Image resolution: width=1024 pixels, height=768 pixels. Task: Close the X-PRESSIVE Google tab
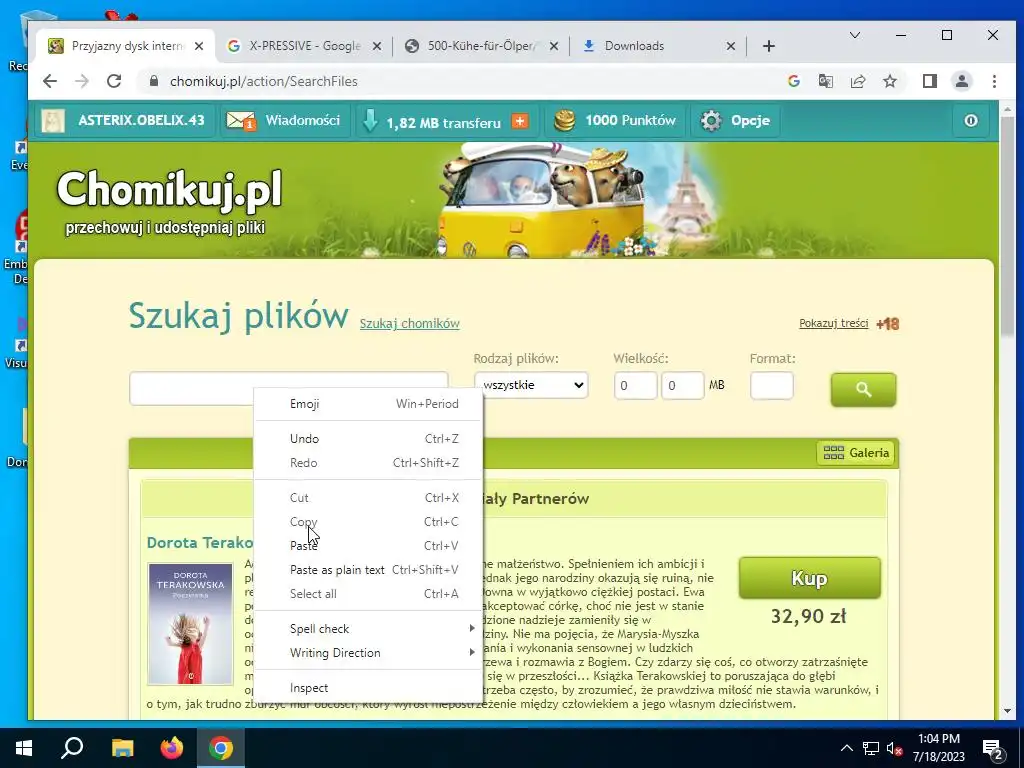click(377, 46)
